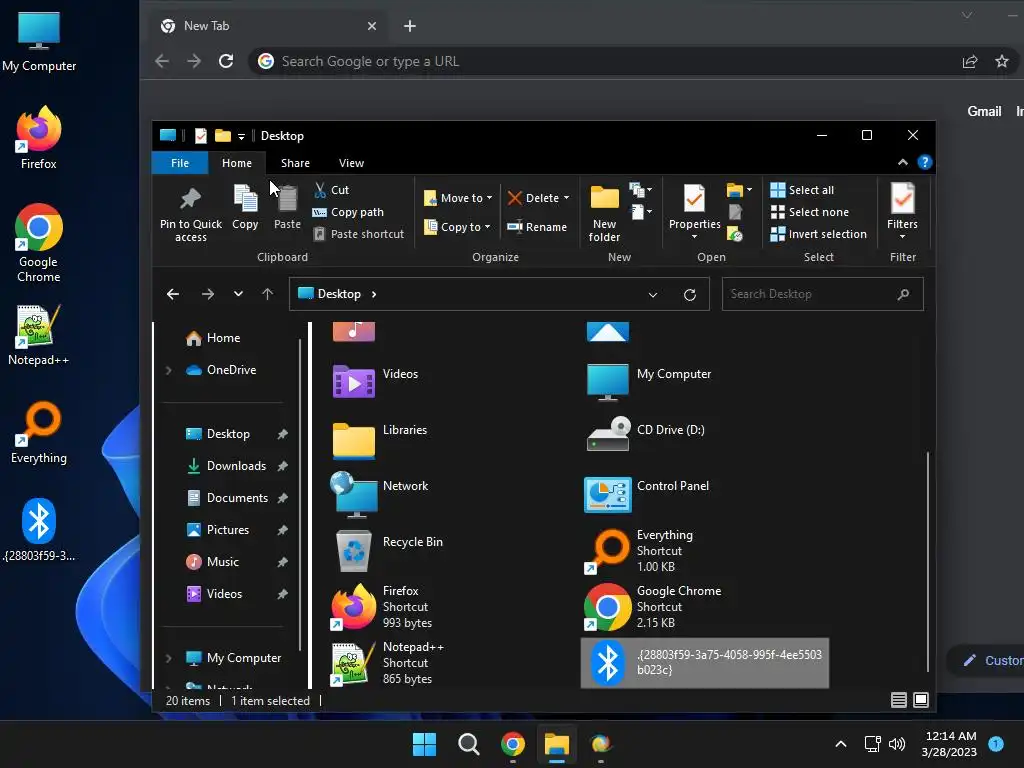Click Pin to Quick access in ribbon
Image resolution: width=1024 pixels, height=768 pixels.
191,214
